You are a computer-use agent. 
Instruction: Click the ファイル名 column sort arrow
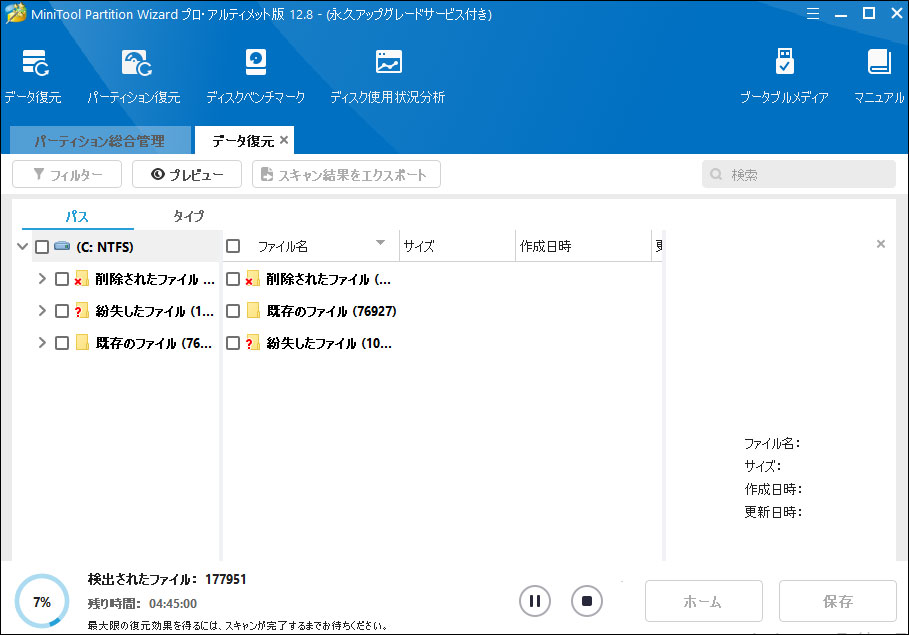click(380, 243)
